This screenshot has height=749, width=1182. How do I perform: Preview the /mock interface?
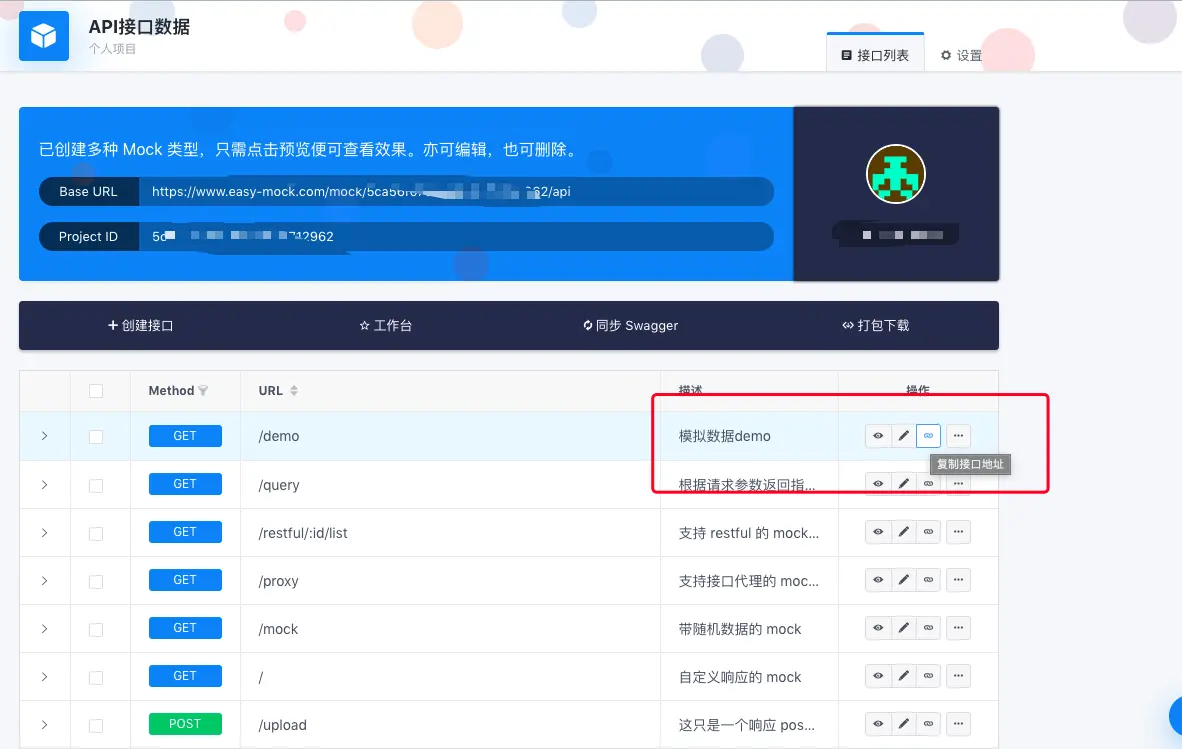click(x=877, y=628)
